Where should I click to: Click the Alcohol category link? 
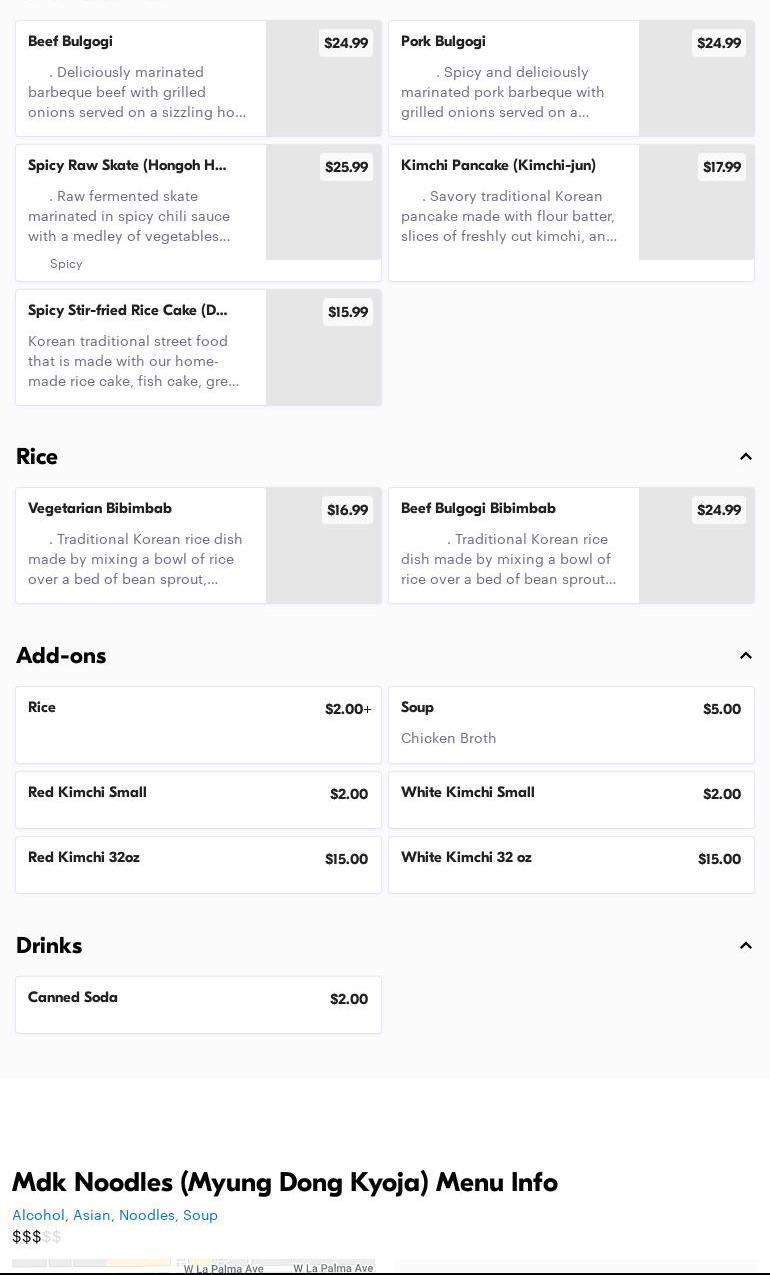[x=39, y=1215]
